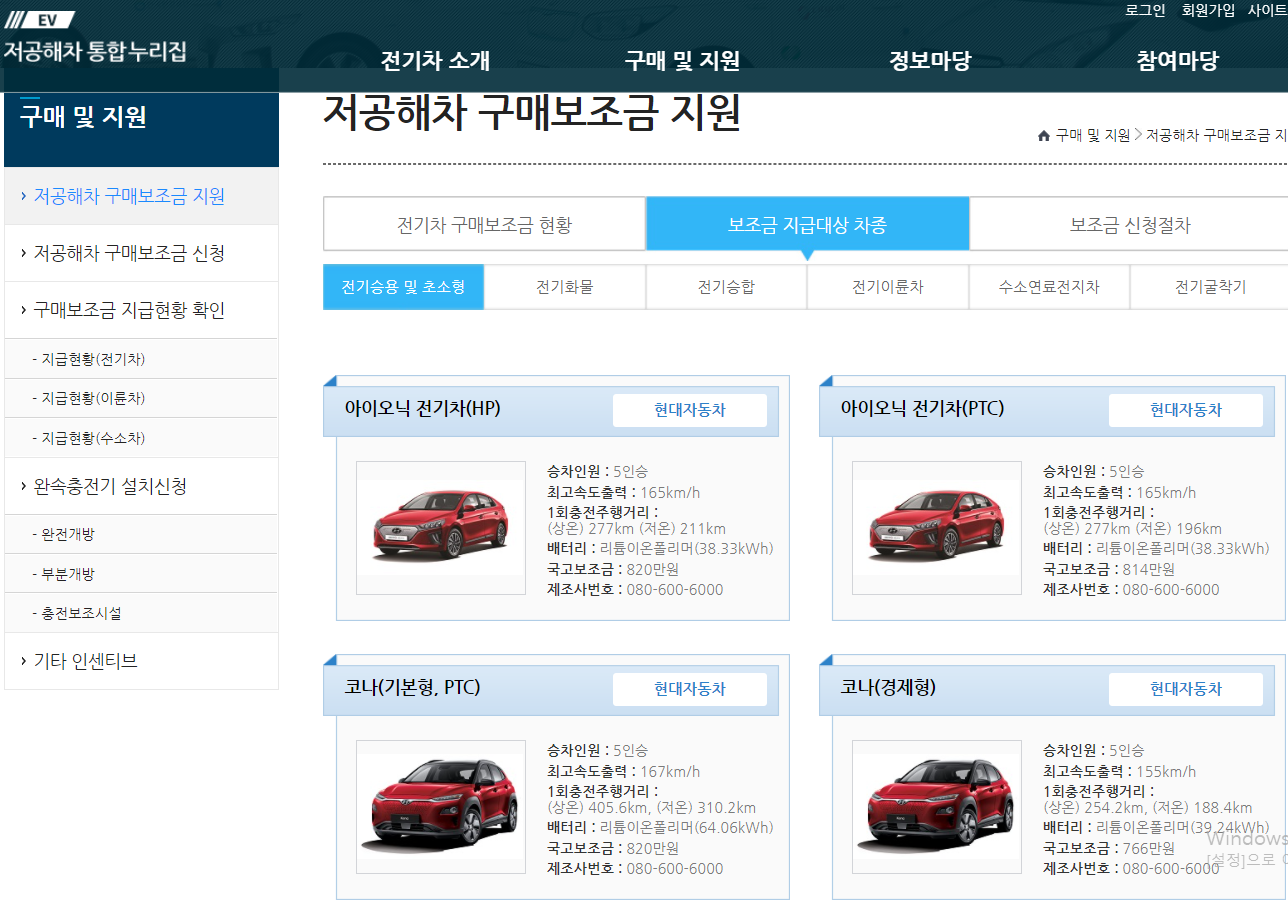Click the 구매 및 지원 breadcrumb link
This screenshot has width=1288, height=902.
pos(1092,136)
